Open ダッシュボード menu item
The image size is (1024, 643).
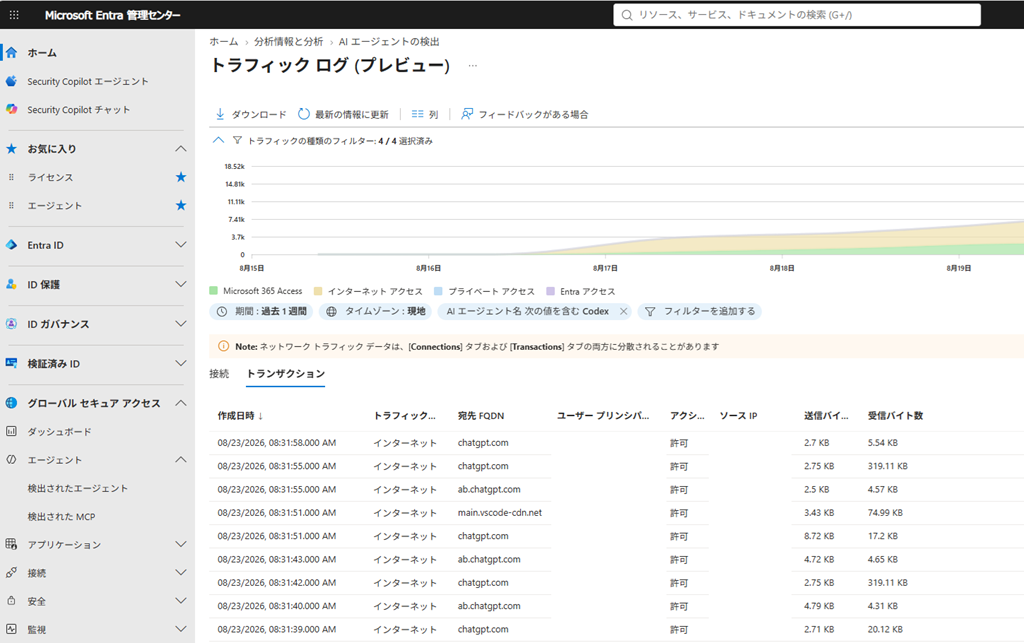coord(59,431)
